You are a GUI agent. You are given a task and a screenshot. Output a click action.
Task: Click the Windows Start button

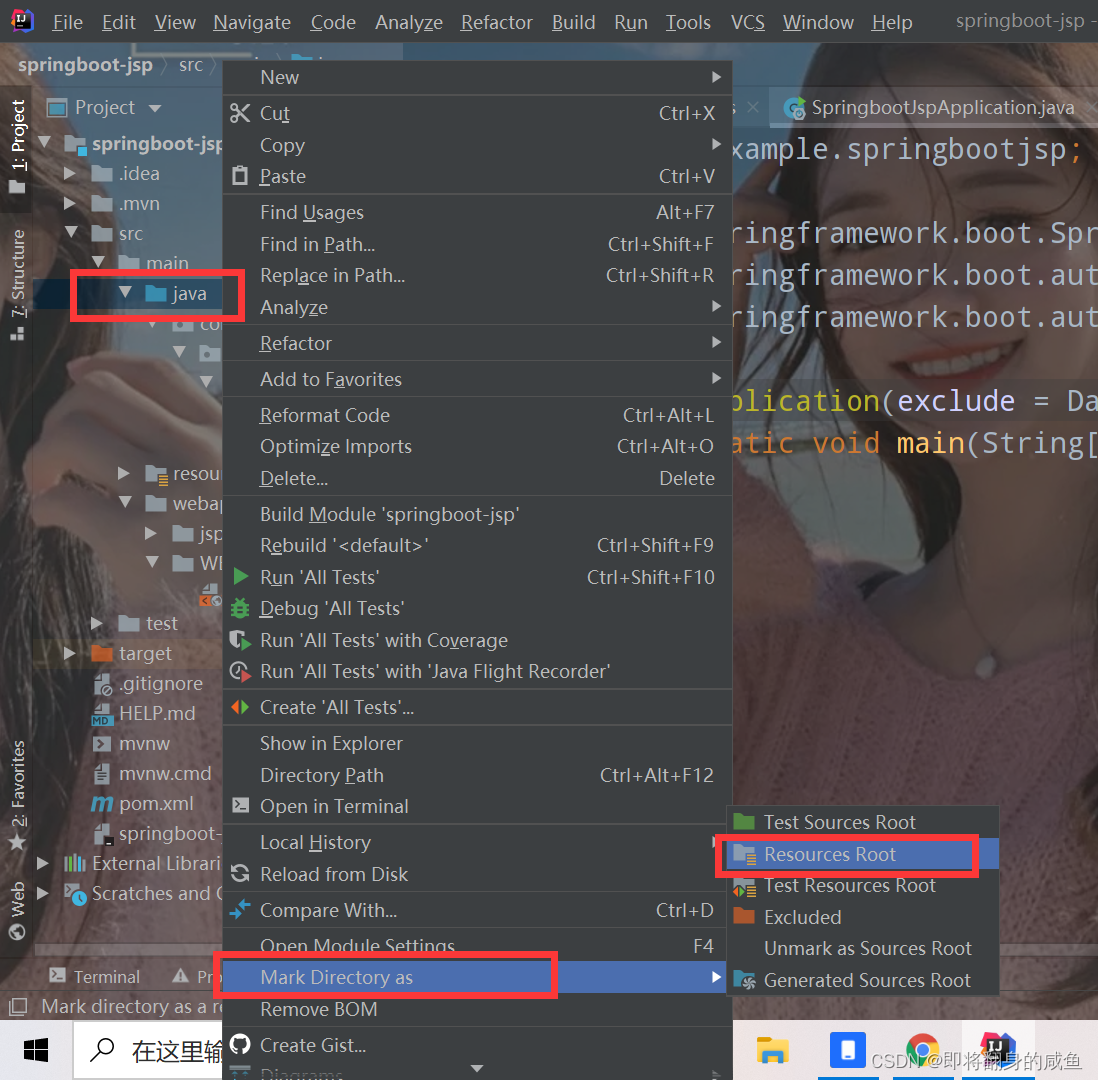click(x=36, y=1050)
